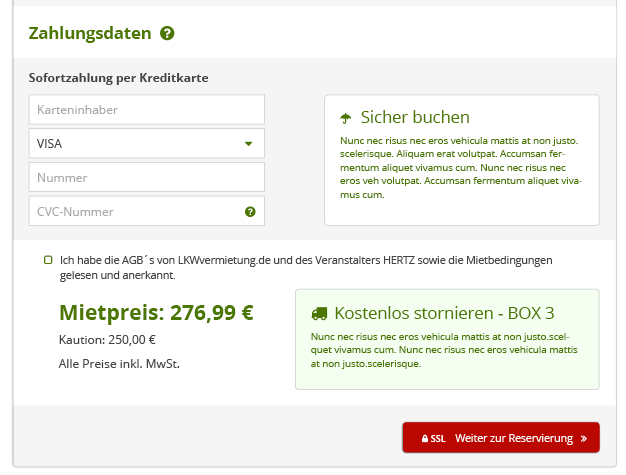This screenshot has height=475, width=626.
Task: Accept the AGB terms checkbox
Action: (x=48, y=260)
